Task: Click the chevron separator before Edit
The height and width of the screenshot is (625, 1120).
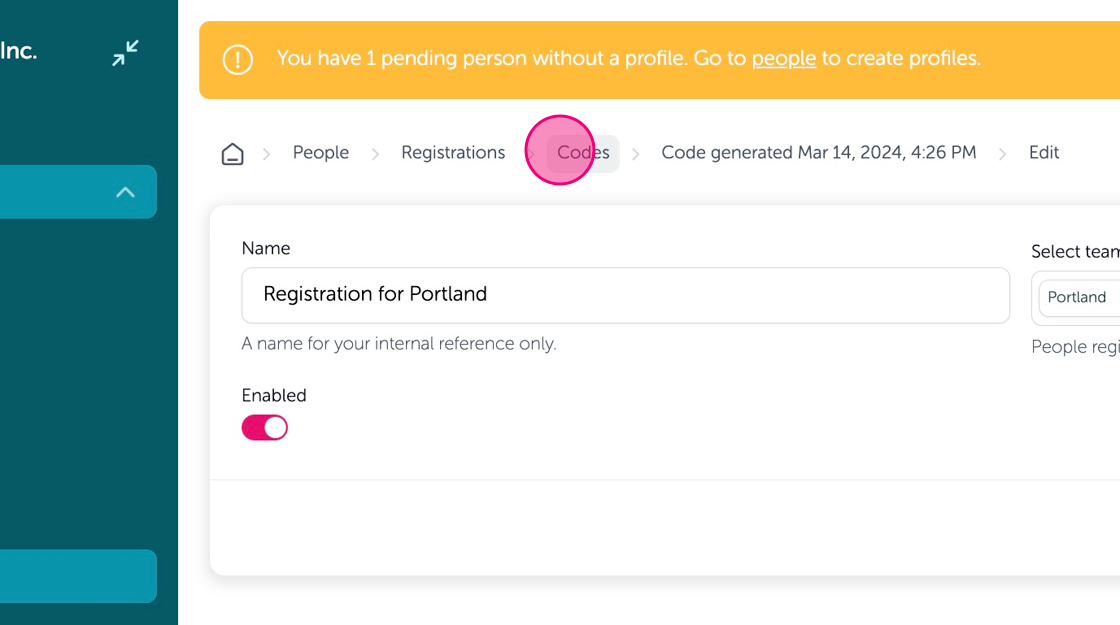Action: pyautogui.click(x=1002, y=154)
